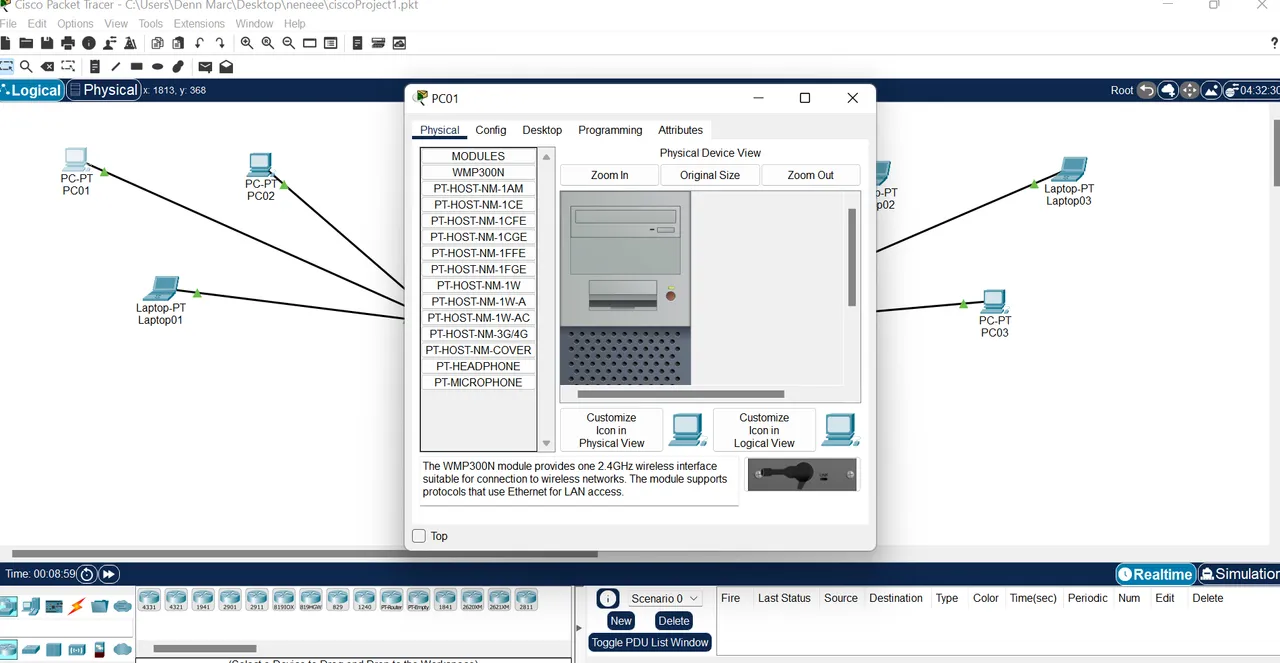Open the Network Information icon in toolbar

coord(89,43)
